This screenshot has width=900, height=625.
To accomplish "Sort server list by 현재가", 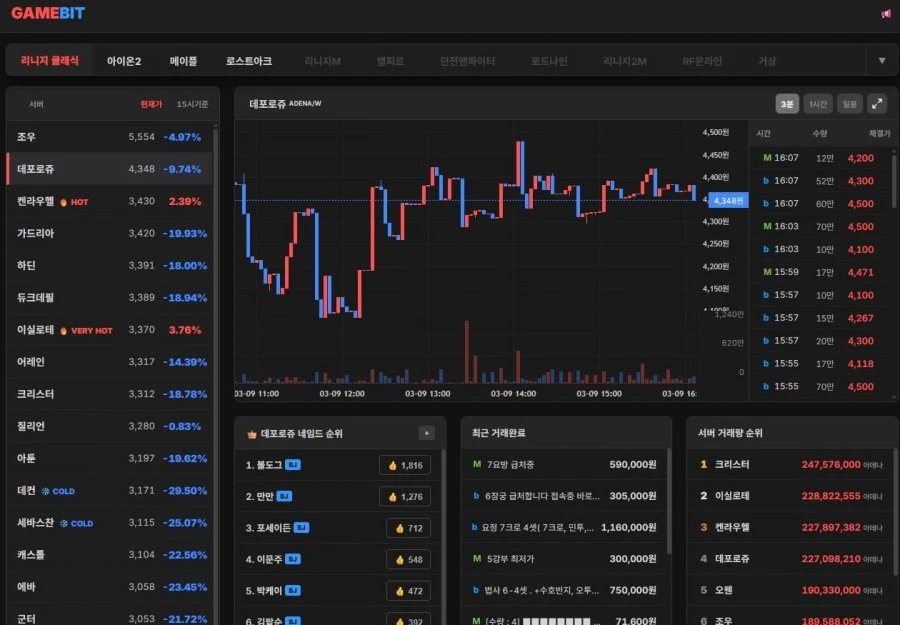I will [152, 104].
